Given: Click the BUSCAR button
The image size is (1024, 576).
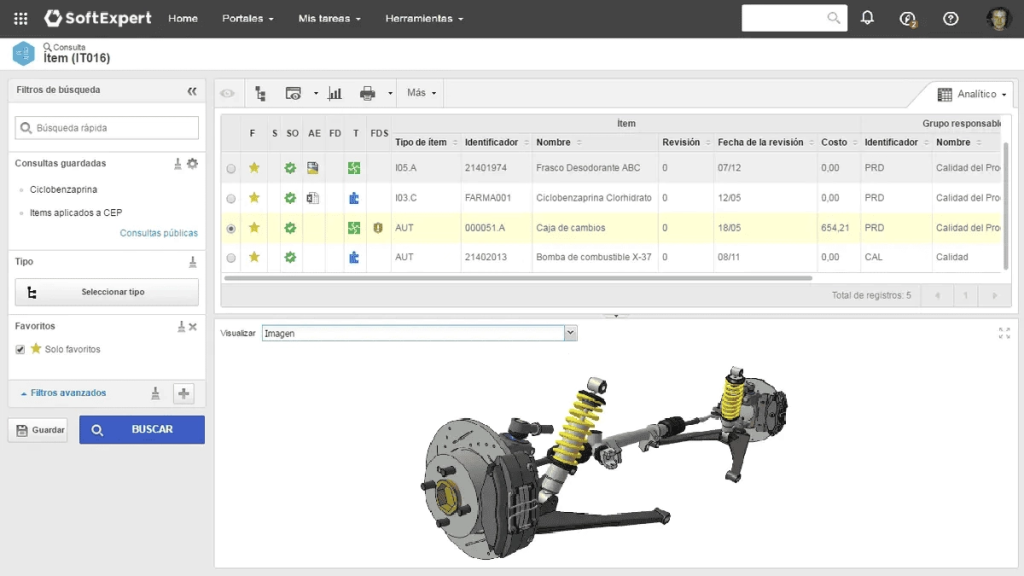Looking at the screenshot, I should coord(142,430).
